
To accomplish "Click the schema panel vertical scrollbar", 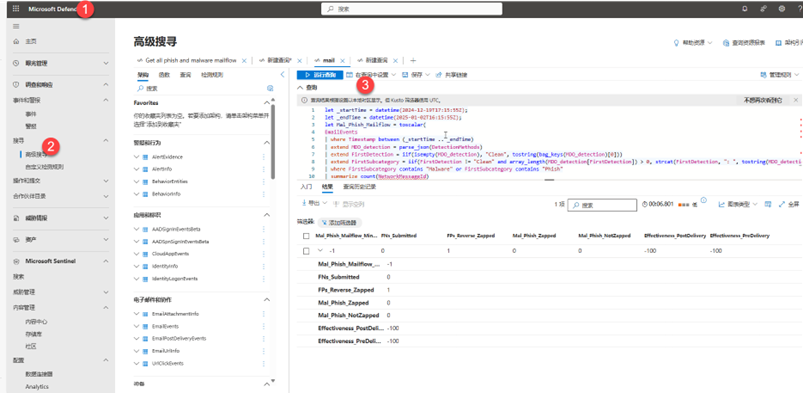I will point(273,141).
